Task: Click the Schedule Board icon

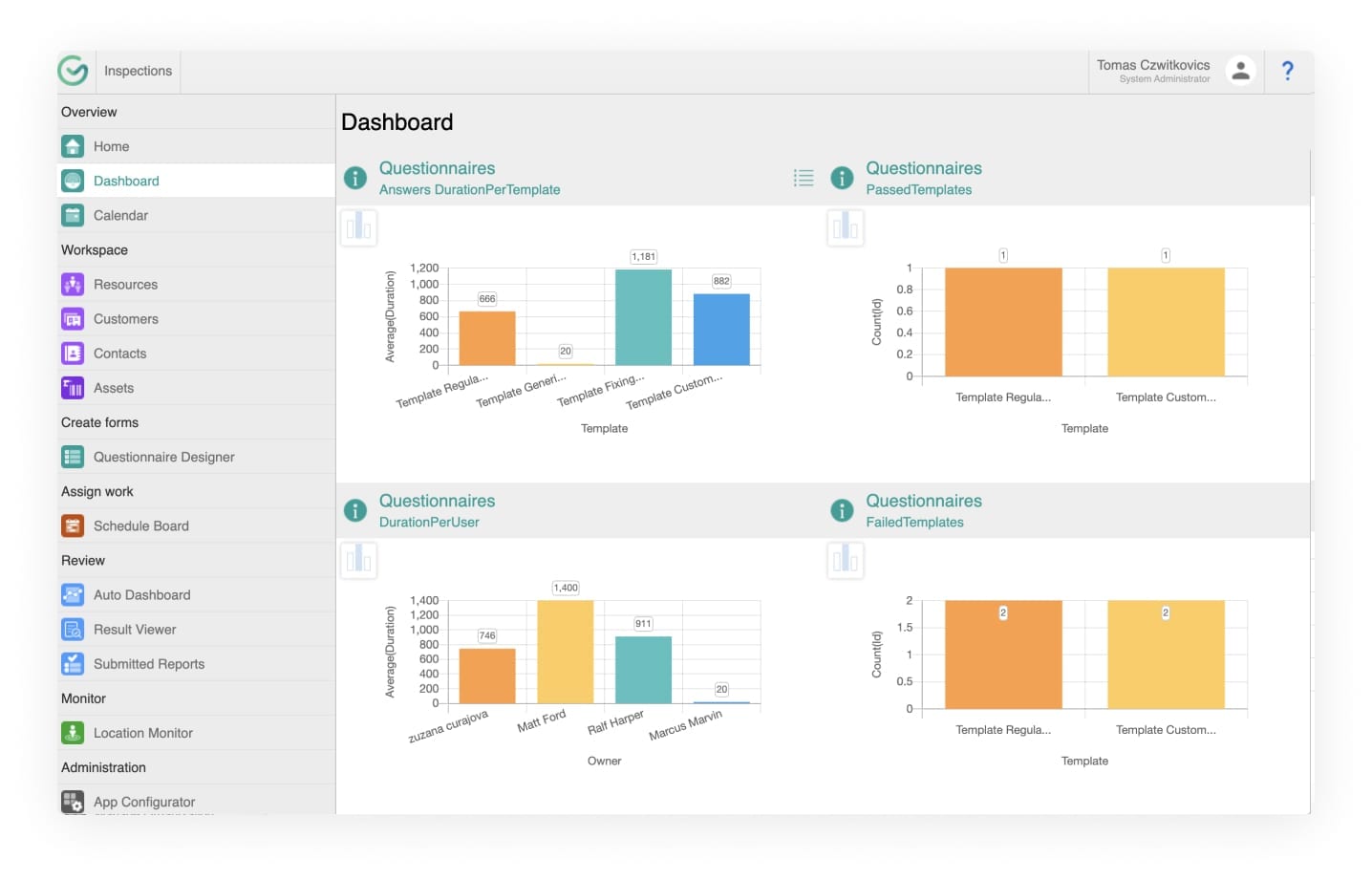Action: pos(73,526)
